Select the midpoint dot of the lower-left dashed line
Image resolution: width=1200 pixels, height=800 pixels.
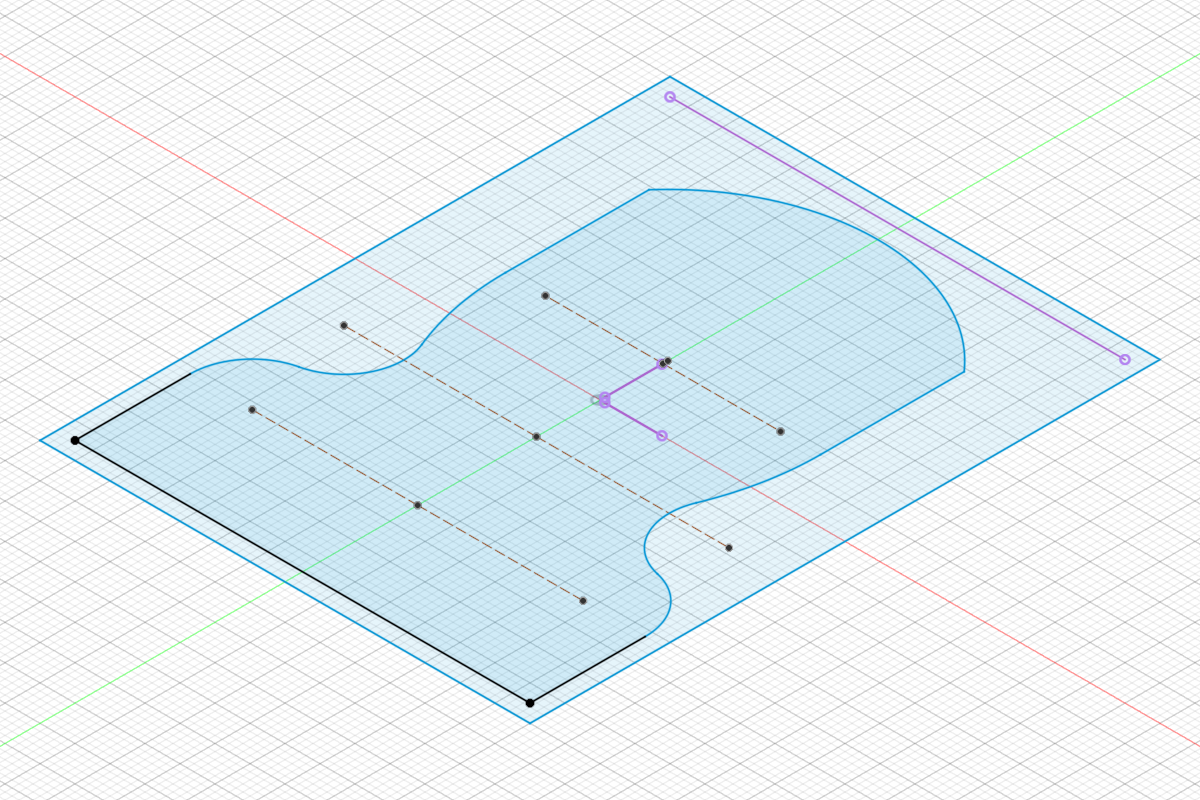point(417,505)
